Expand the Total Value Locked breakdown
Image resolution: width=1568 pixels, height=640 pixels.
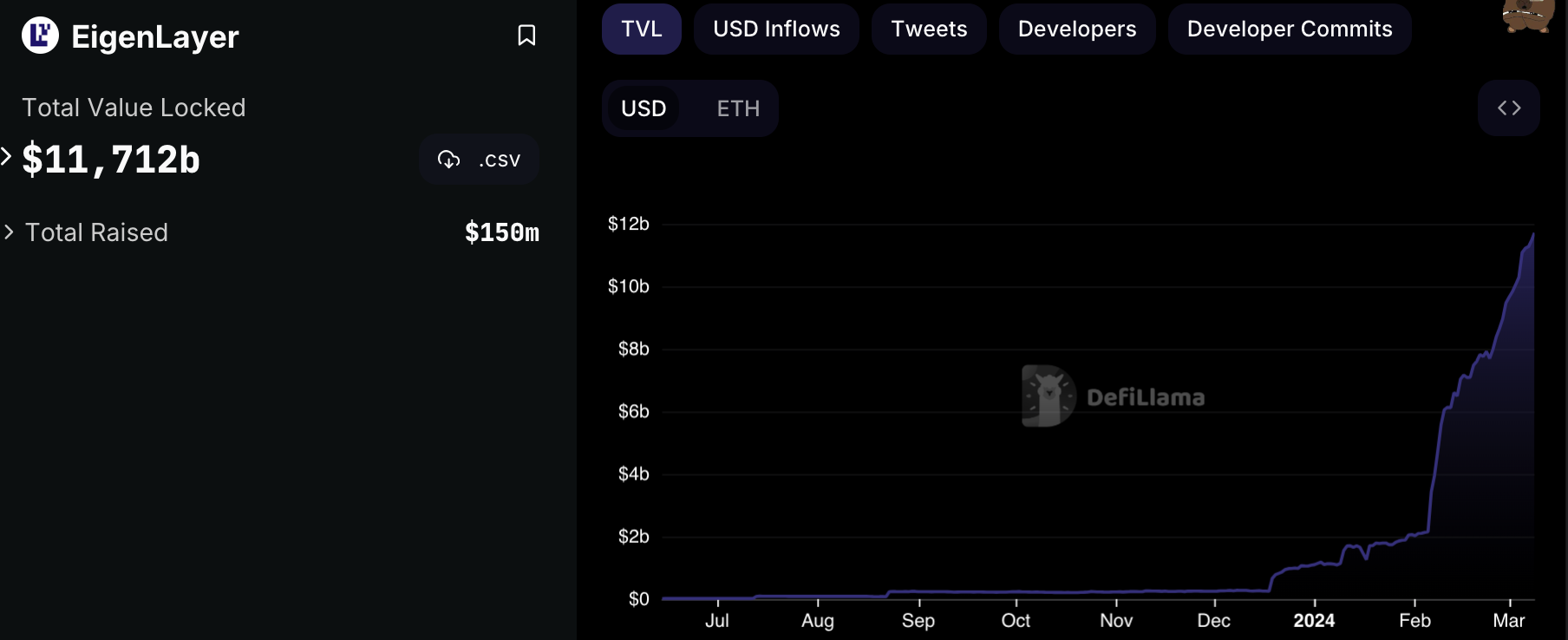pyautogui.click(x=7, y=157)
